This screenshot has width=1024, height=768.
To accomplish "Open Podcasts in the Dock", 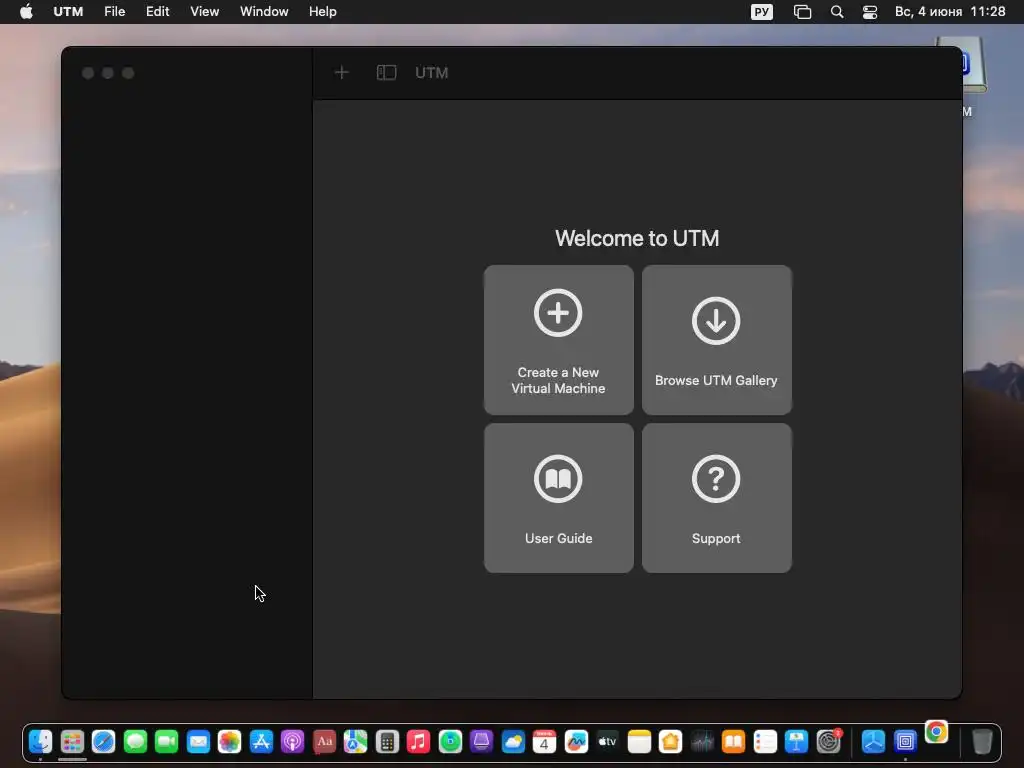I will tap(293, 742).
